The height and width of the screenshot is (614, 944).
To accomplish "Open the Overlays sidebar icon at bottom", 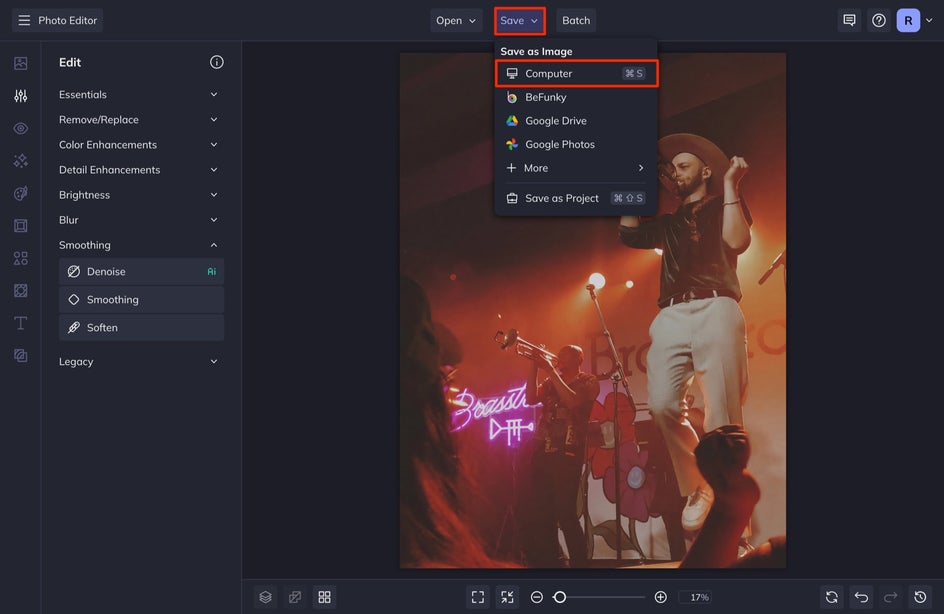I will coord(20,356).
